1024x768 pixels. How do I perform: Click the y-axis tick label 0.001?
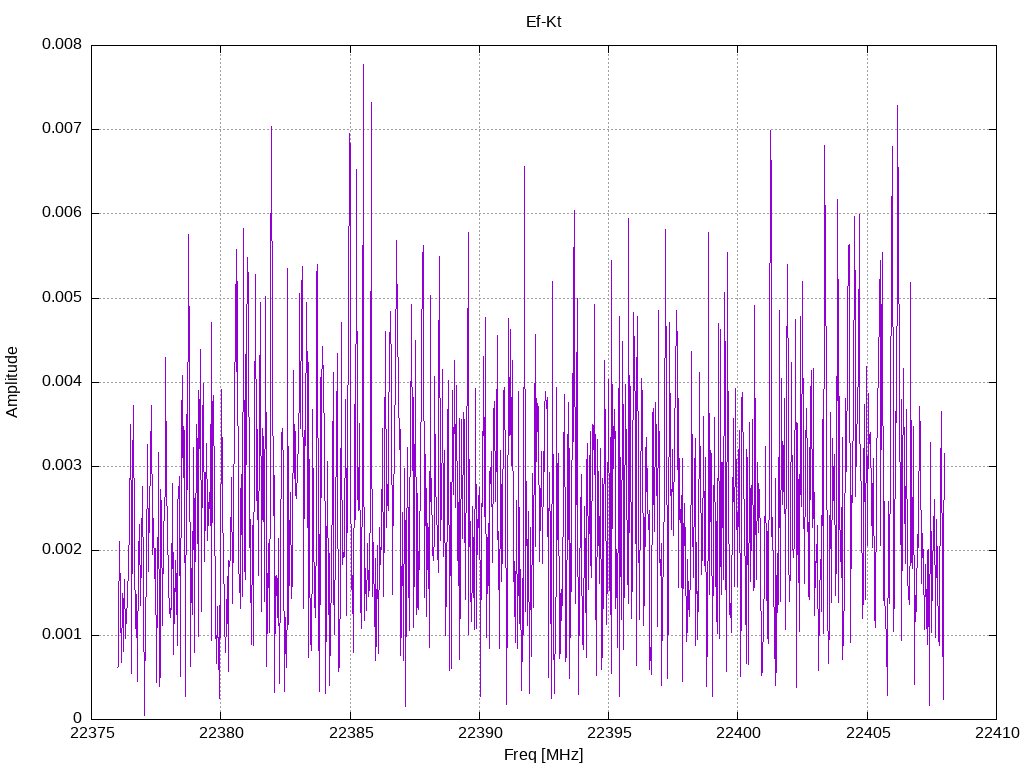[x=62, y=634]
